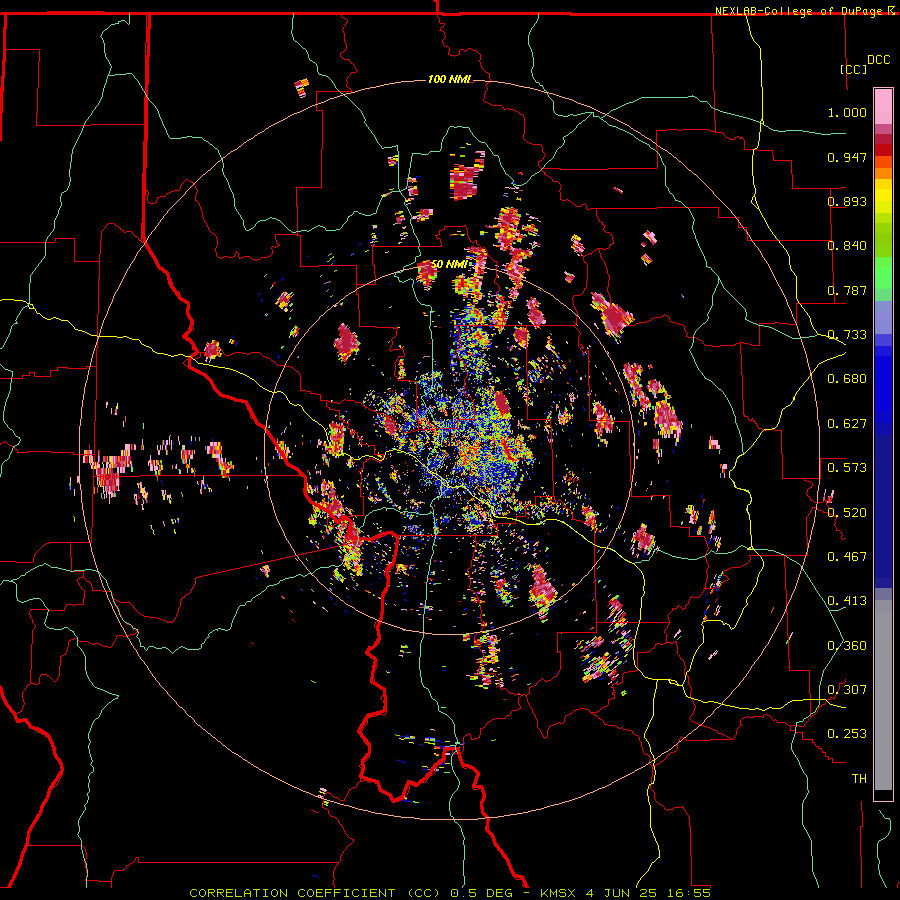Click the 0.787 legend value
Image resolution: width=900 pixels, height=900 pixels.
(847, 290)
